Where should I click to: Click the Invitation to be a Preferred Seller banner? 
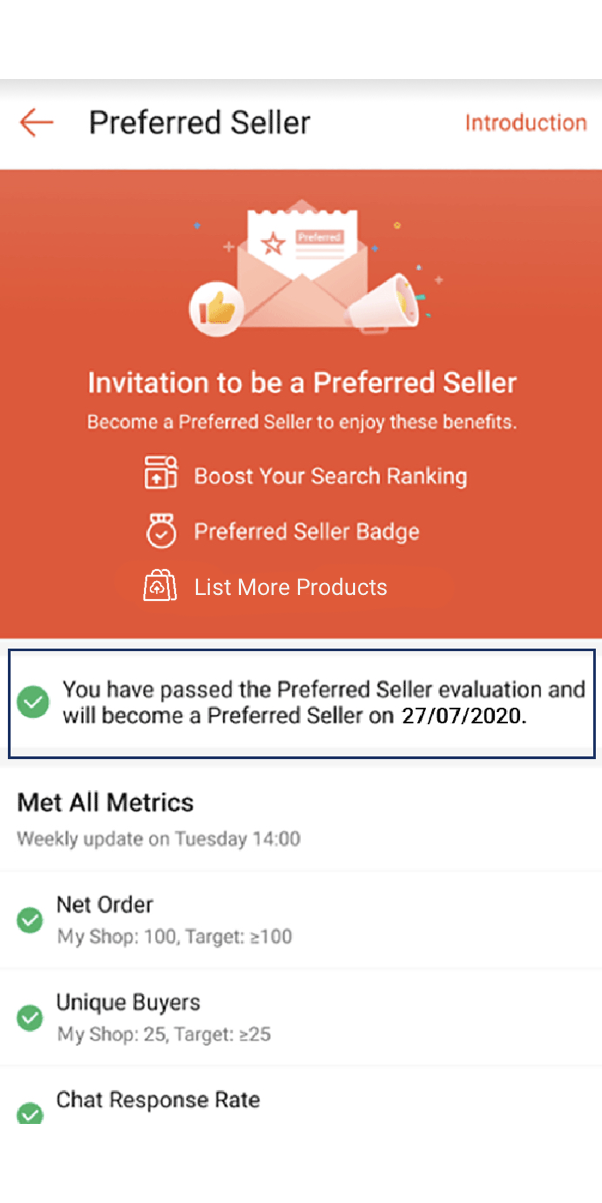(x=302, y=382)
